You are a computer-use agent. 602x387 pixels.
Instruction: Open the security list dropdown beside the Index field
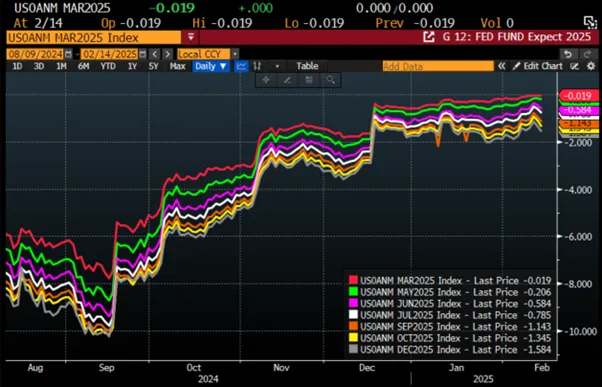point(191,37)
